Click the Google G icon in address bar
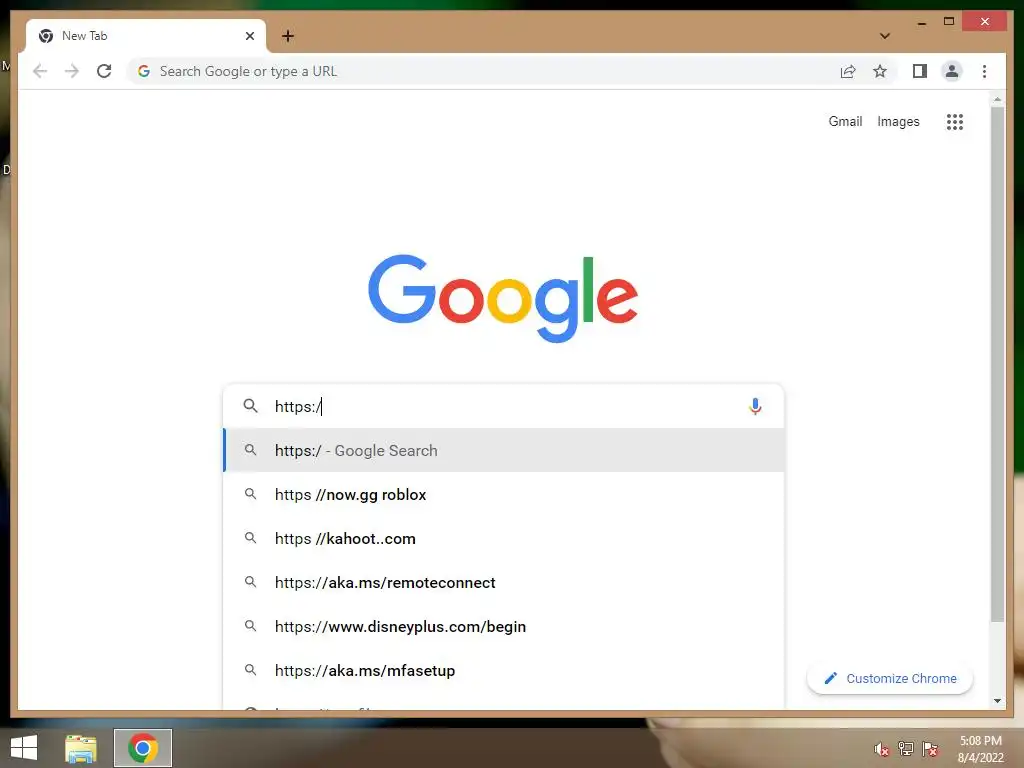 click(x=144, y=71)
